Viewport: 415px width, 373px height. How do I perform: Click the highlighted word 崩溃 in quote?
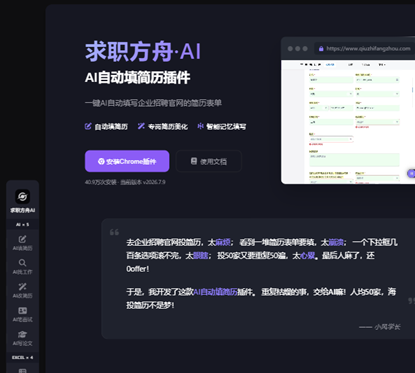[x=336, y=242]
